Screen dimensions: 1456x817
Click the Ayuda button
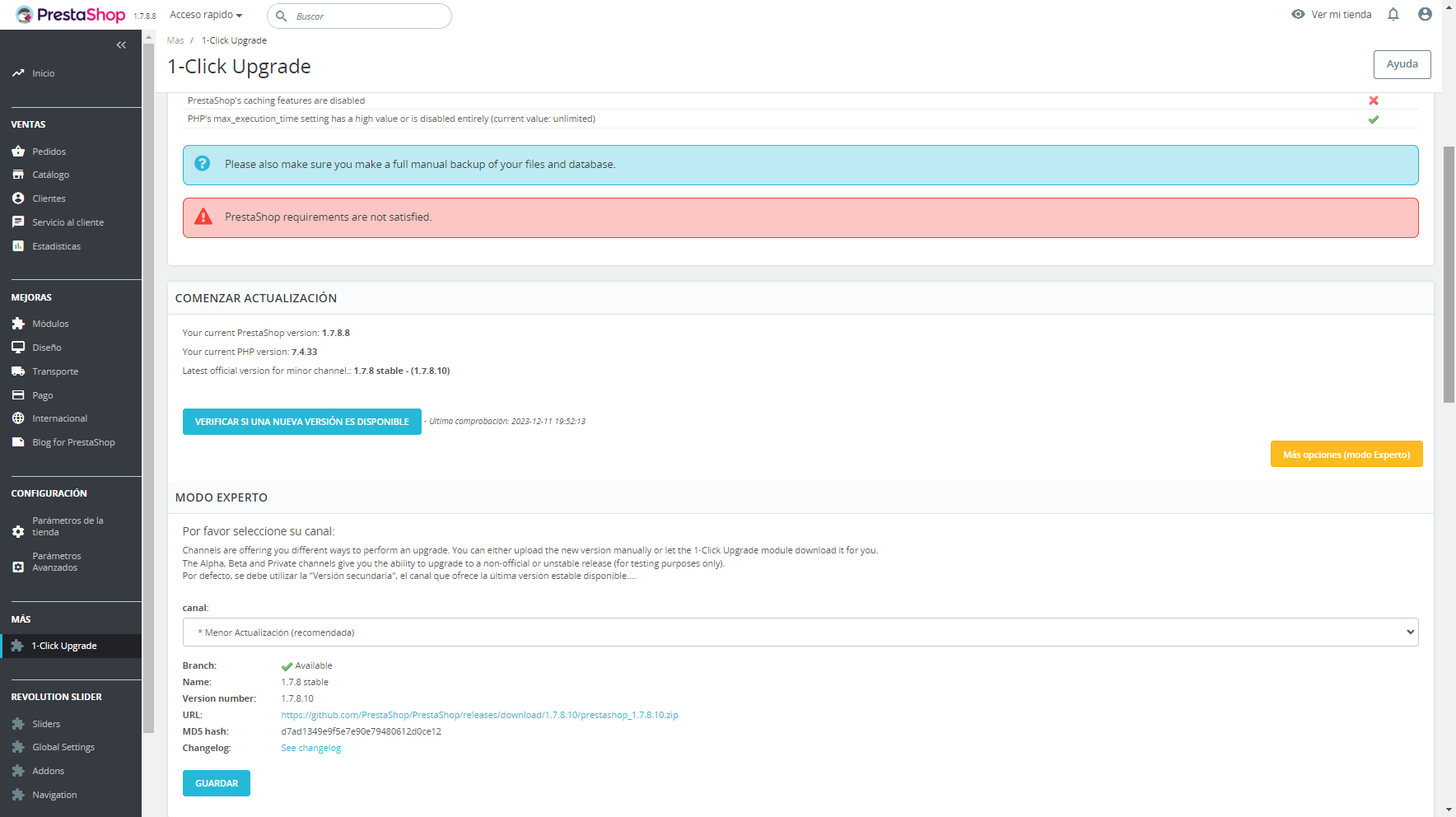[1402, 64]
